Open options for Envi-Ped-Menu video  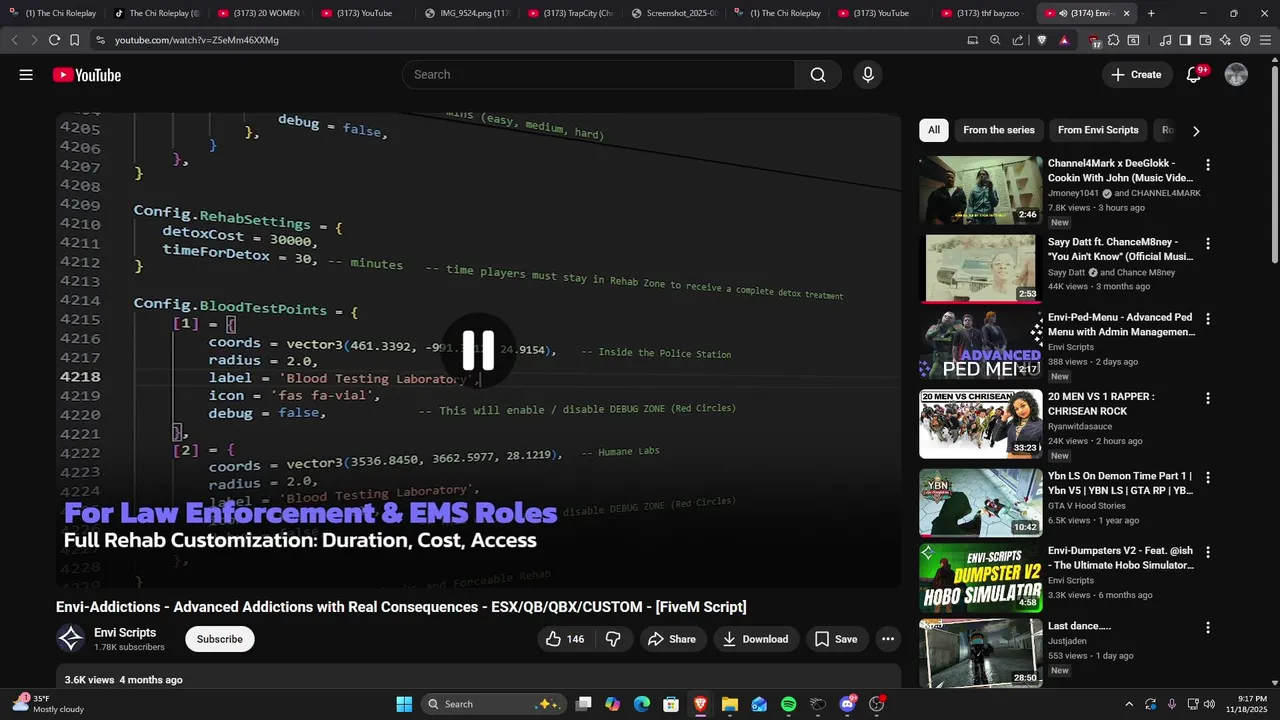tap(1207, 319)
